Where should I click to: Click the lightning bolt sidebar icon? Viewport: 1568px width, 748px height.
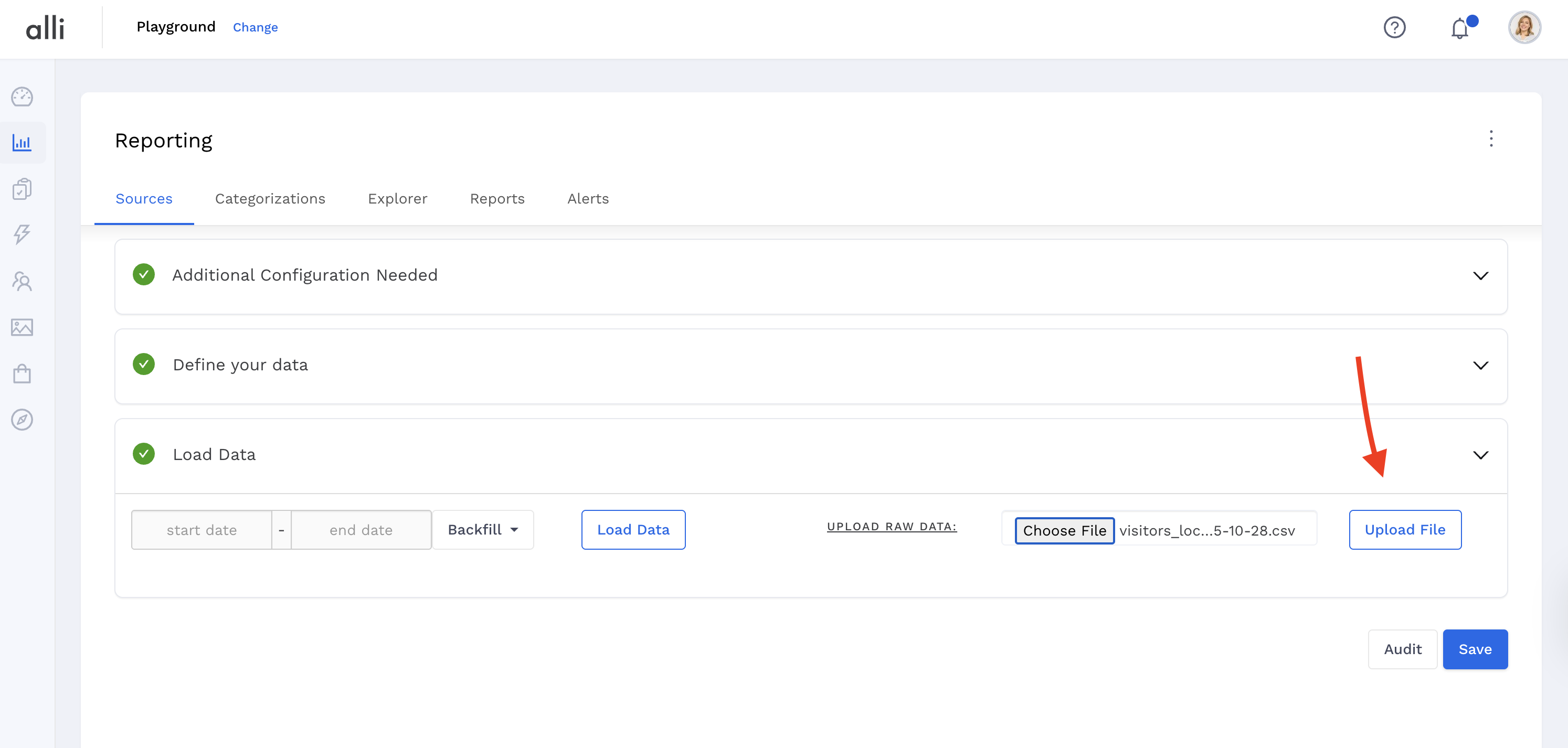[x=22, y=234]
